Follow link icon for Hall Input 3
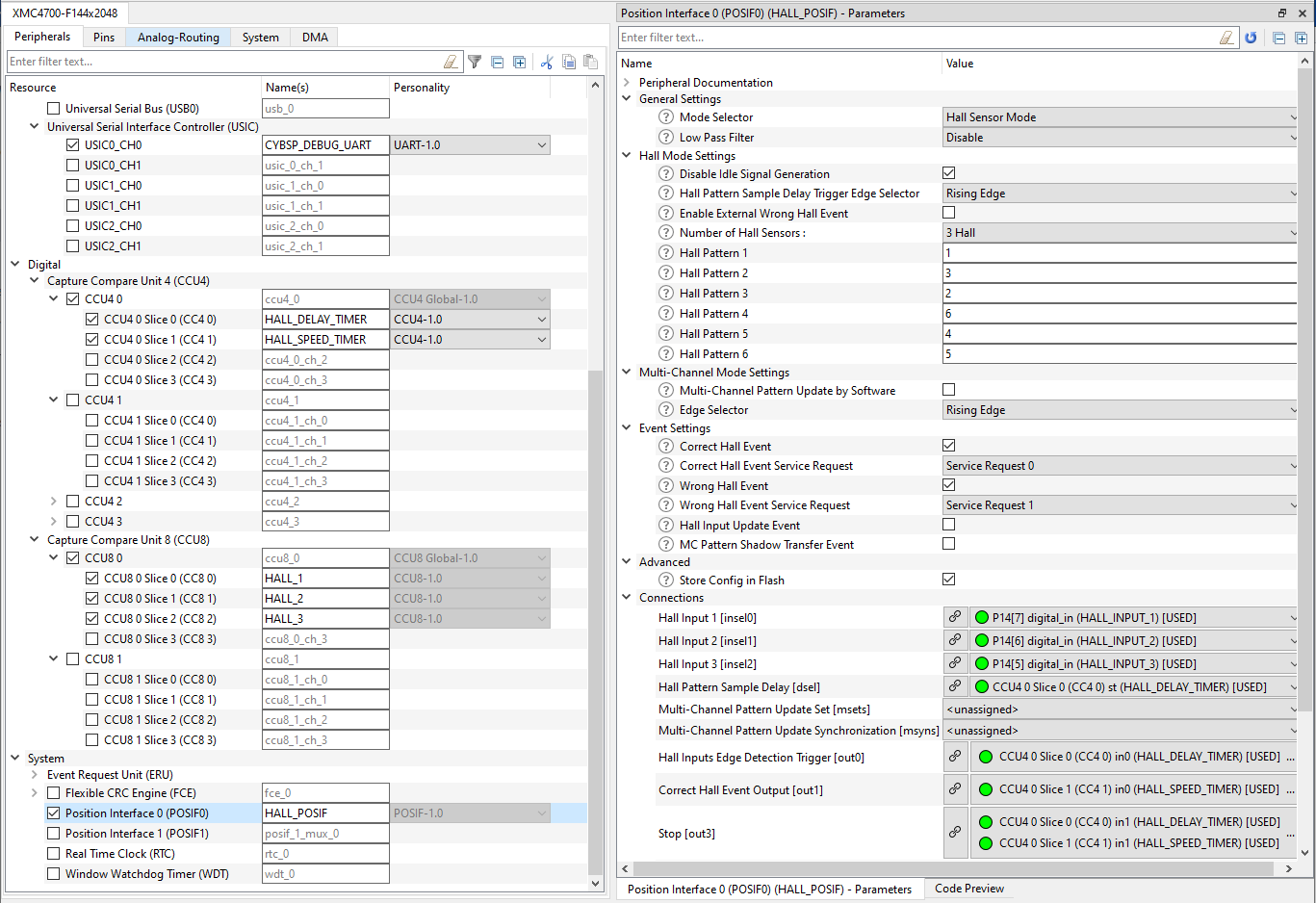The image size is (1316, 903). [x=955, y=663]
